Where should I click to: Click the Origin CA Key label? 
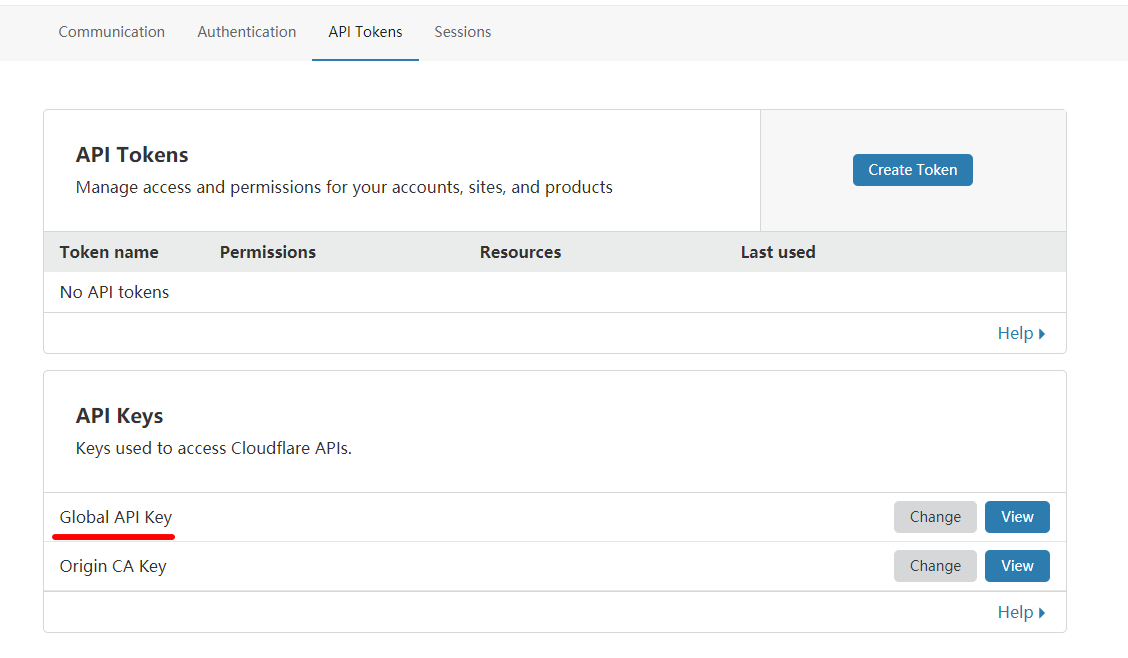(113, 566)
